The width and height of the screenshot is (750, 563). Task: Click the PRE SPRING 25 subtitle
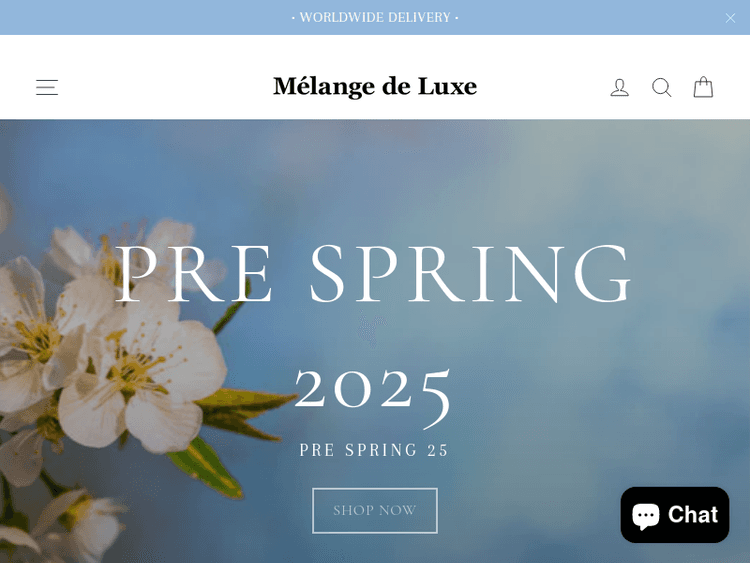click(374, 450)
